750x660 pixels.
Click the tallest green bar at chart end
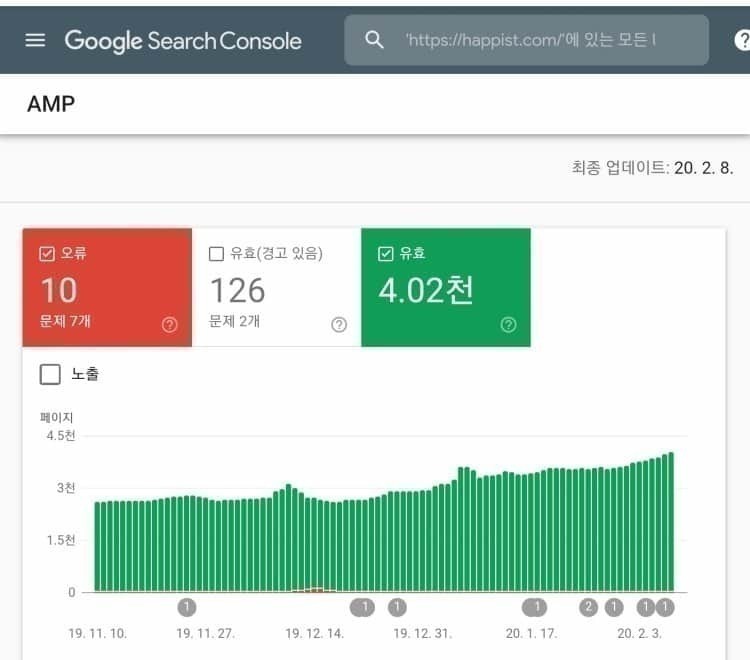coord(670,522)
